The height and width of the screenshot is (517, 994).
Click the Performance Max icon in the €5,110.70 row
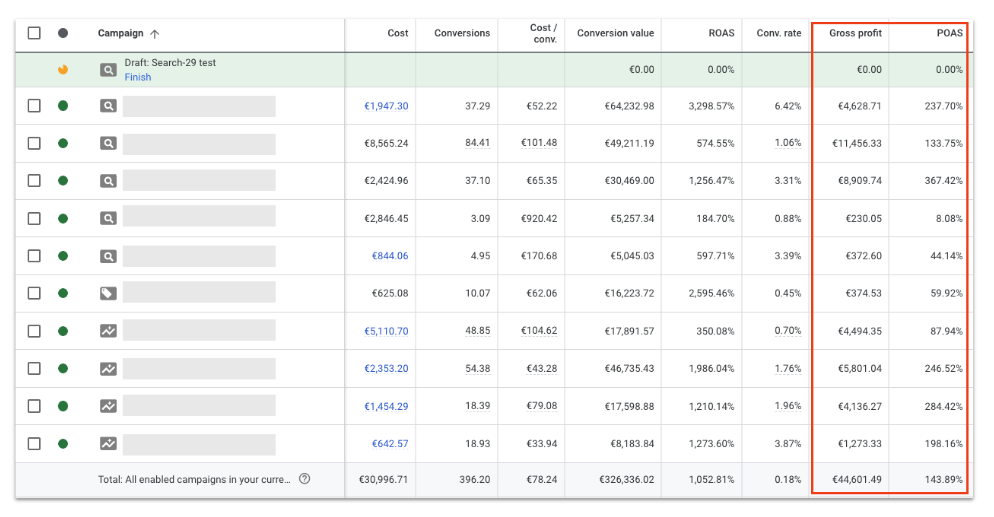click(x=108, y=331)
